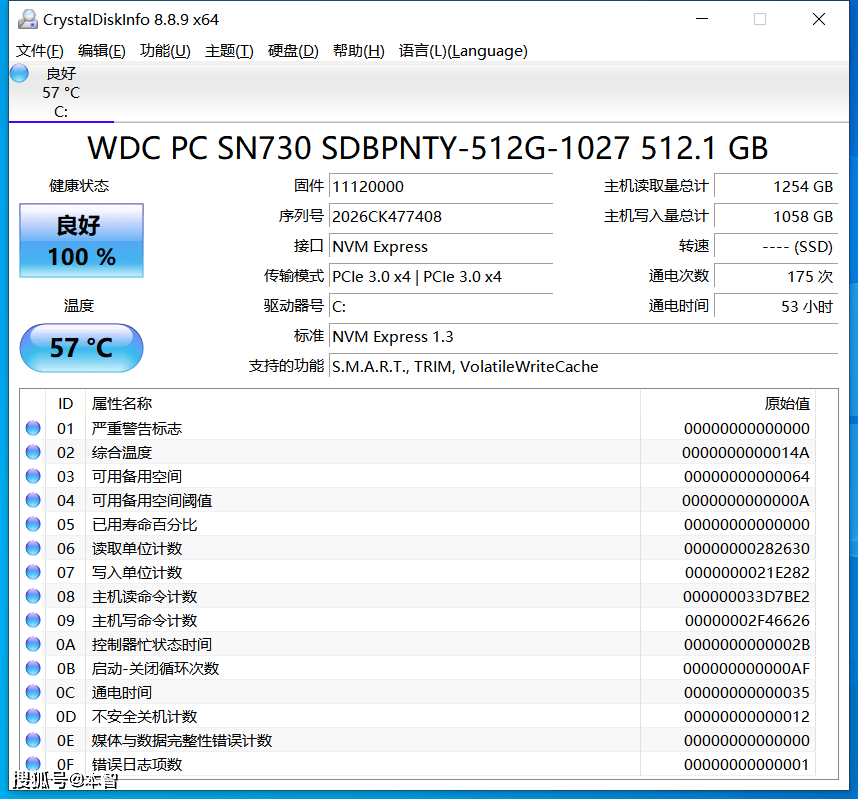Click status orb for attribute 0C 通电时间
858x799 pixels.
click(x=34, y=692)
